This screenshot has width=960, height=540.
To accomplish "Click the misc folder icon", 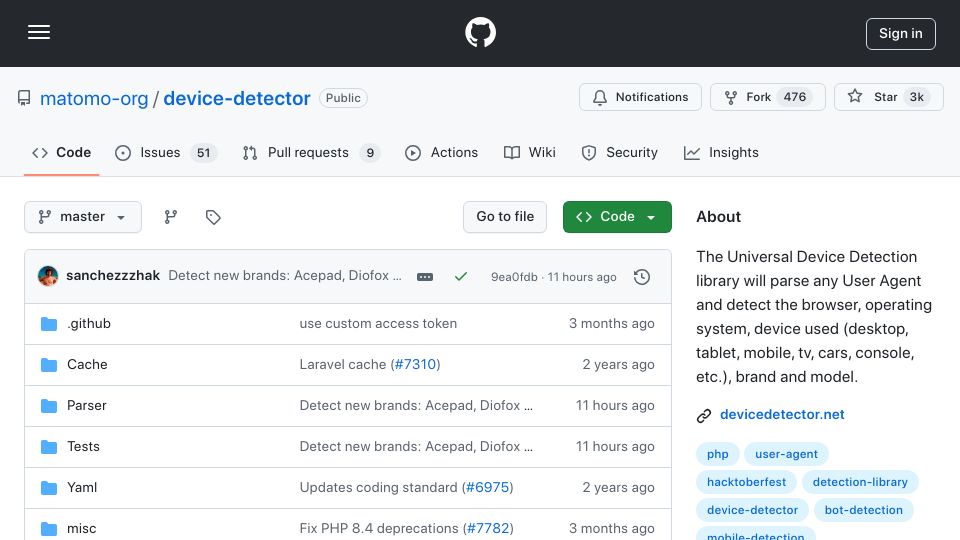I will [x=49, y=529].
